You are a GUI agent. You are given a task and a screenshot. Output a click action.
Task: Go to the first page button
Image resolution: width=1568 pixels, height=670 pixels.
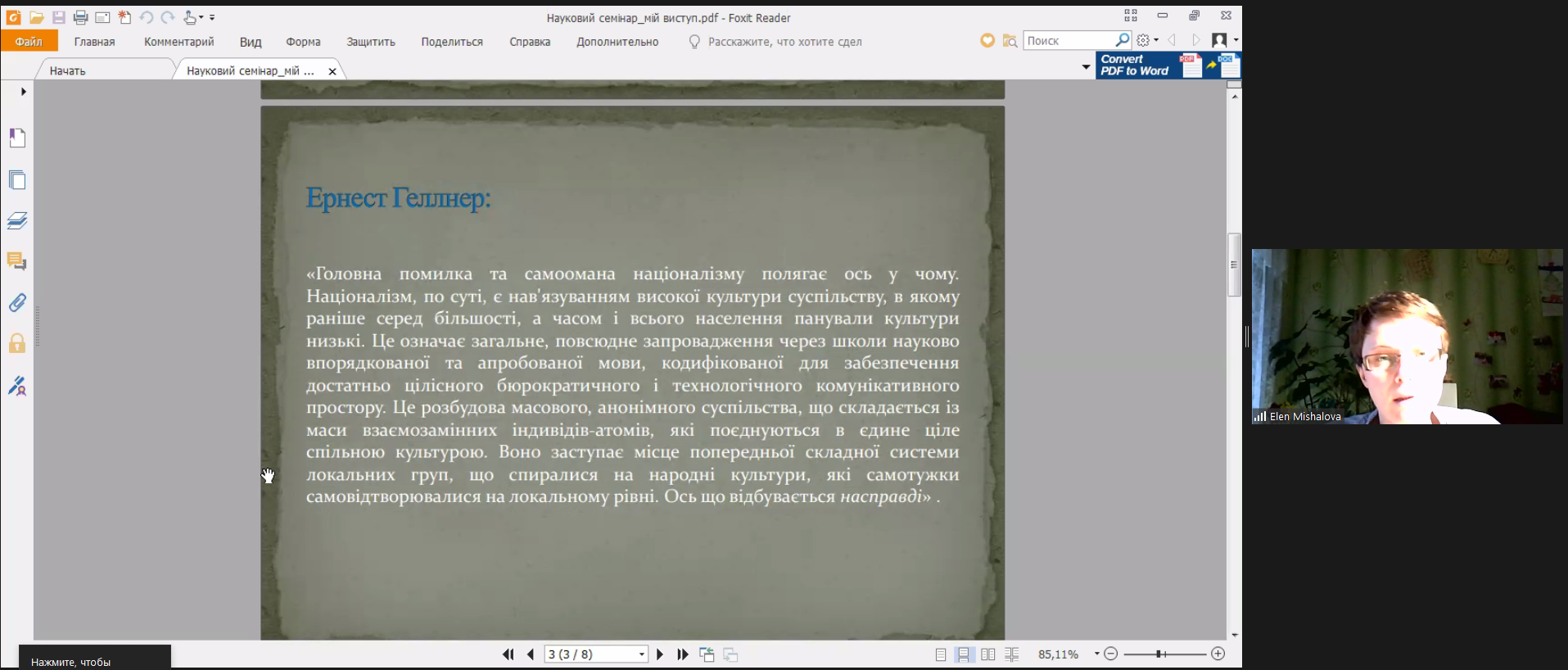(x=508, y=654)
